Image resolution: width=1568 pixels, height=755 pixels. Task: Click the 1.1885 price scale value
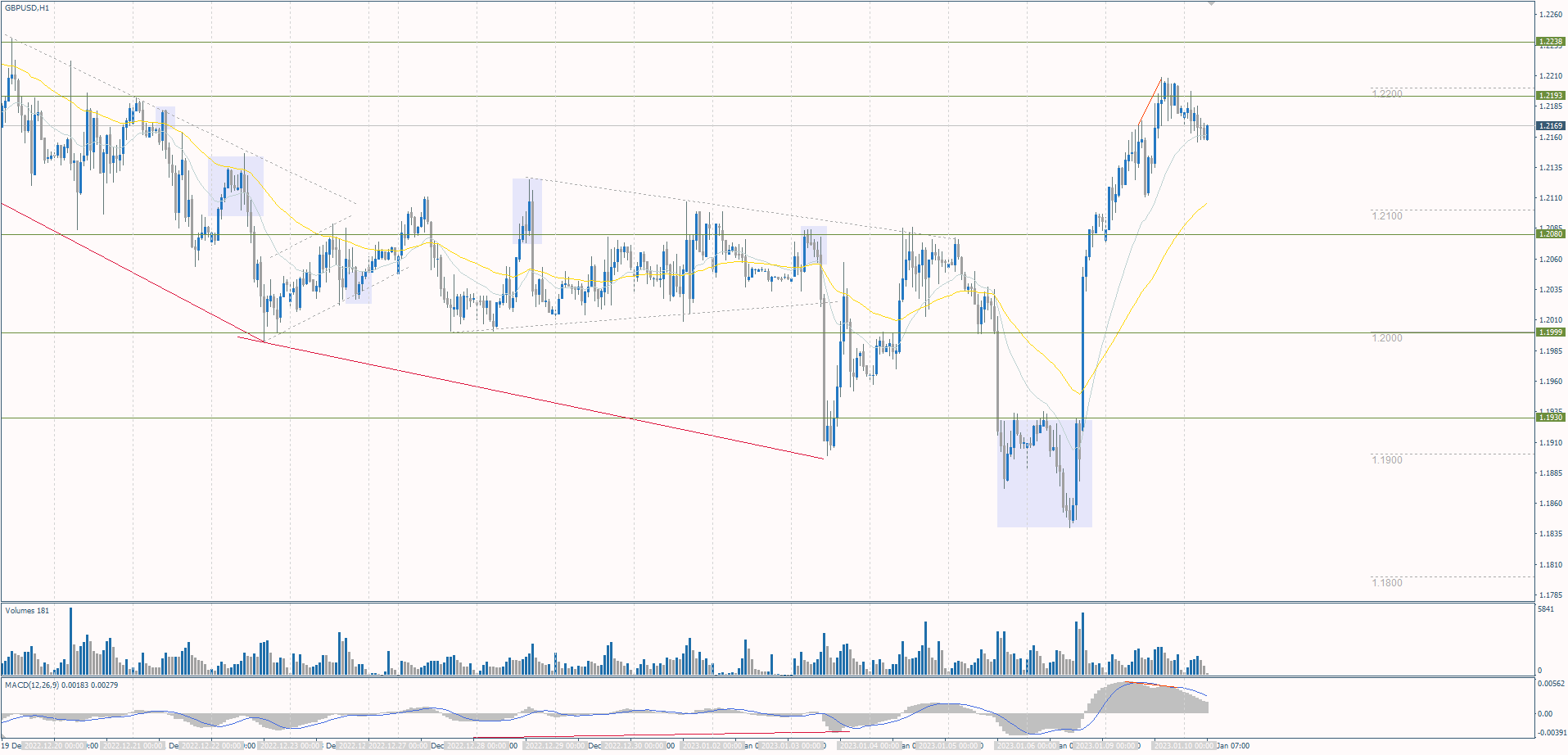click(1551, 473)
